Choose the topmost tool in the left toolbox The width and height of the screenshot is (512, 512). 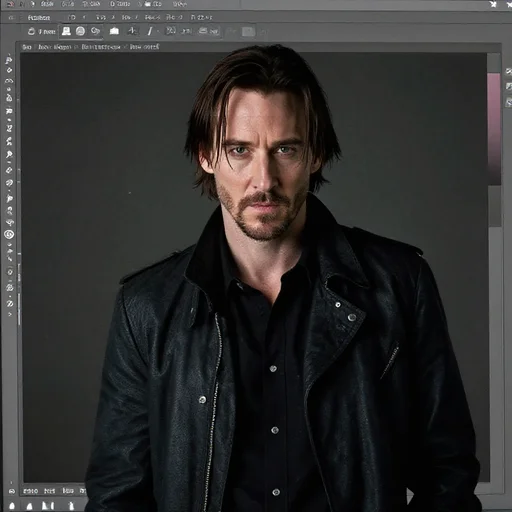coord(9,60)
